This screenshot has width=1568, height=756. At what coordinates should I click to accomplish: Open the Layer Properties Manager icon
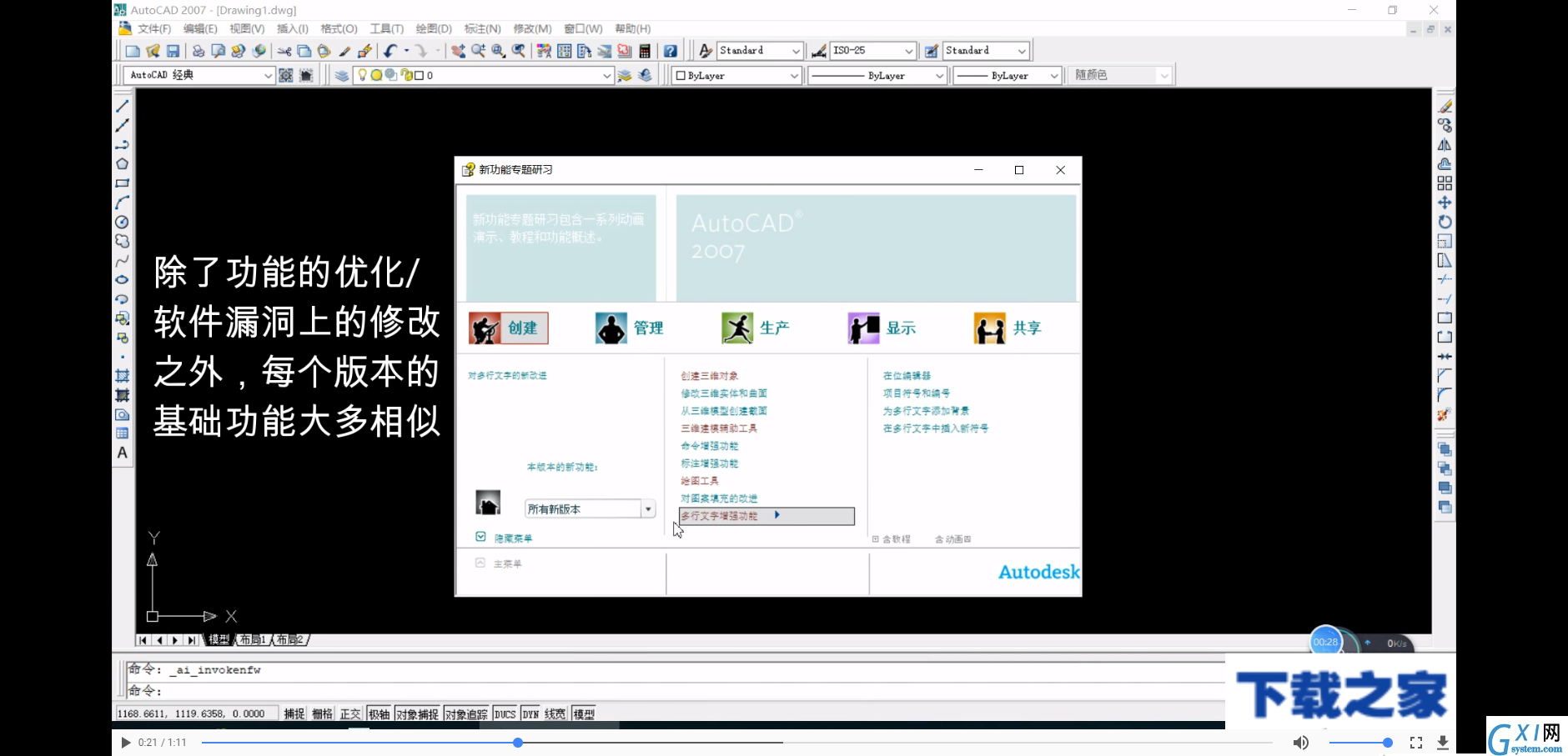click(342, 75)
